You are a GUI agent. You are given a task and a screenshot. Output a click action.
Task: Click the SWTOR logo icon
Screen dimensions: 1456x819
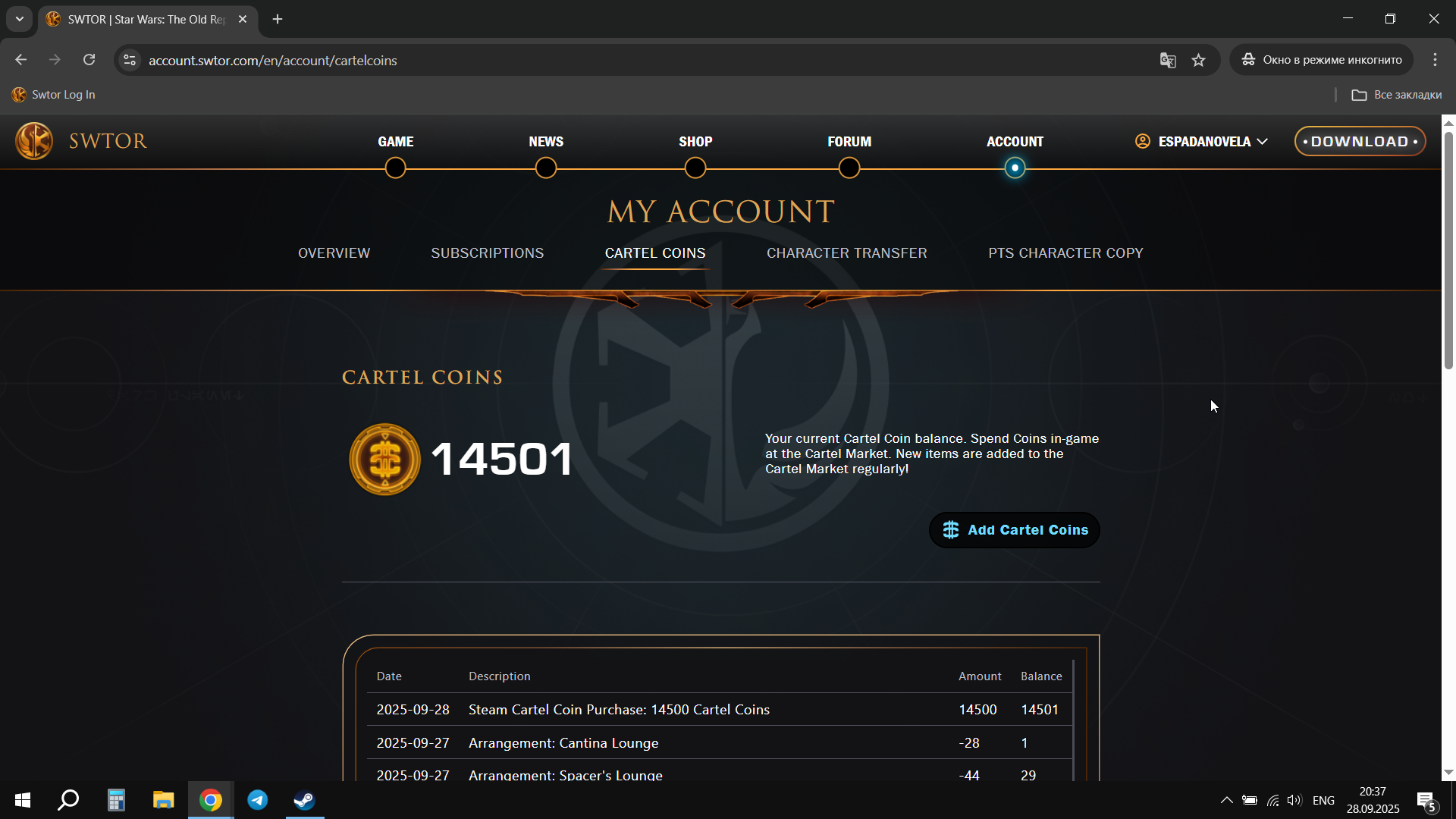[34, 141]
